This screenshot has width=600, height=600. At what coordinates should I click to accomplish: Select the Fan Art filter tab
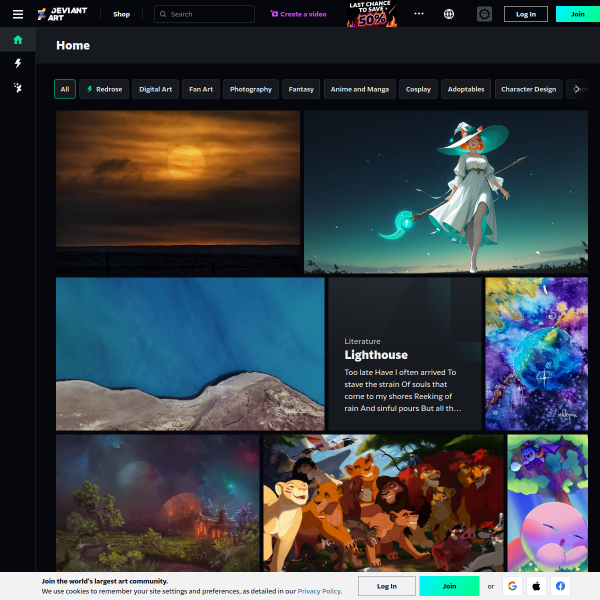(201, 89)
